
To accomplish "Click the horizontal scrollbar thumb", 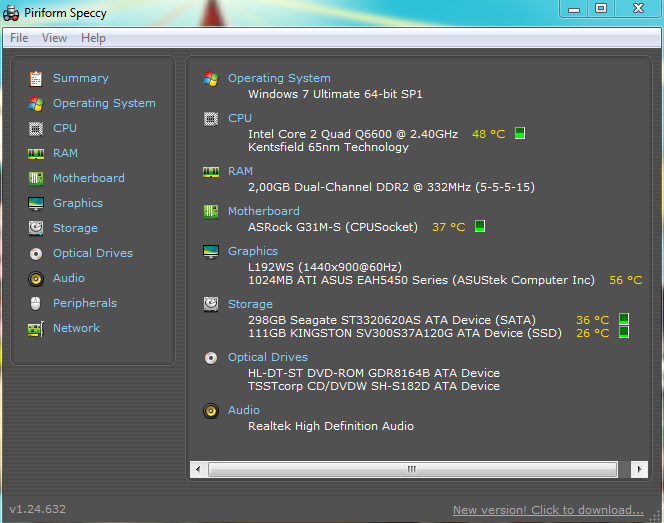I will click(x=412, y=469).
